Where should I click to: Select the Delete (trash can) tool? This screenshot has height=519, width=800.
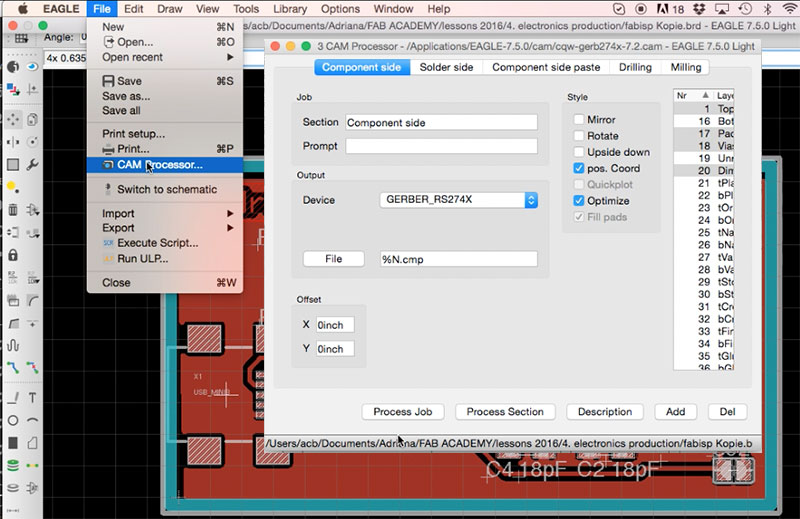(13, 210)
